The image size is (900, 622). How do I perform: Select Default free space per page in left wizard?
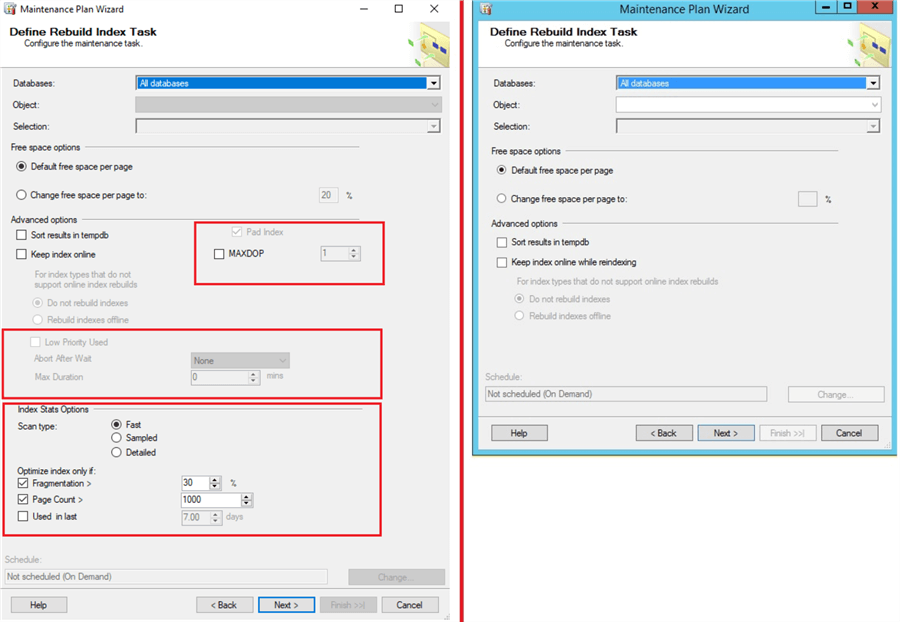(21, 166)
